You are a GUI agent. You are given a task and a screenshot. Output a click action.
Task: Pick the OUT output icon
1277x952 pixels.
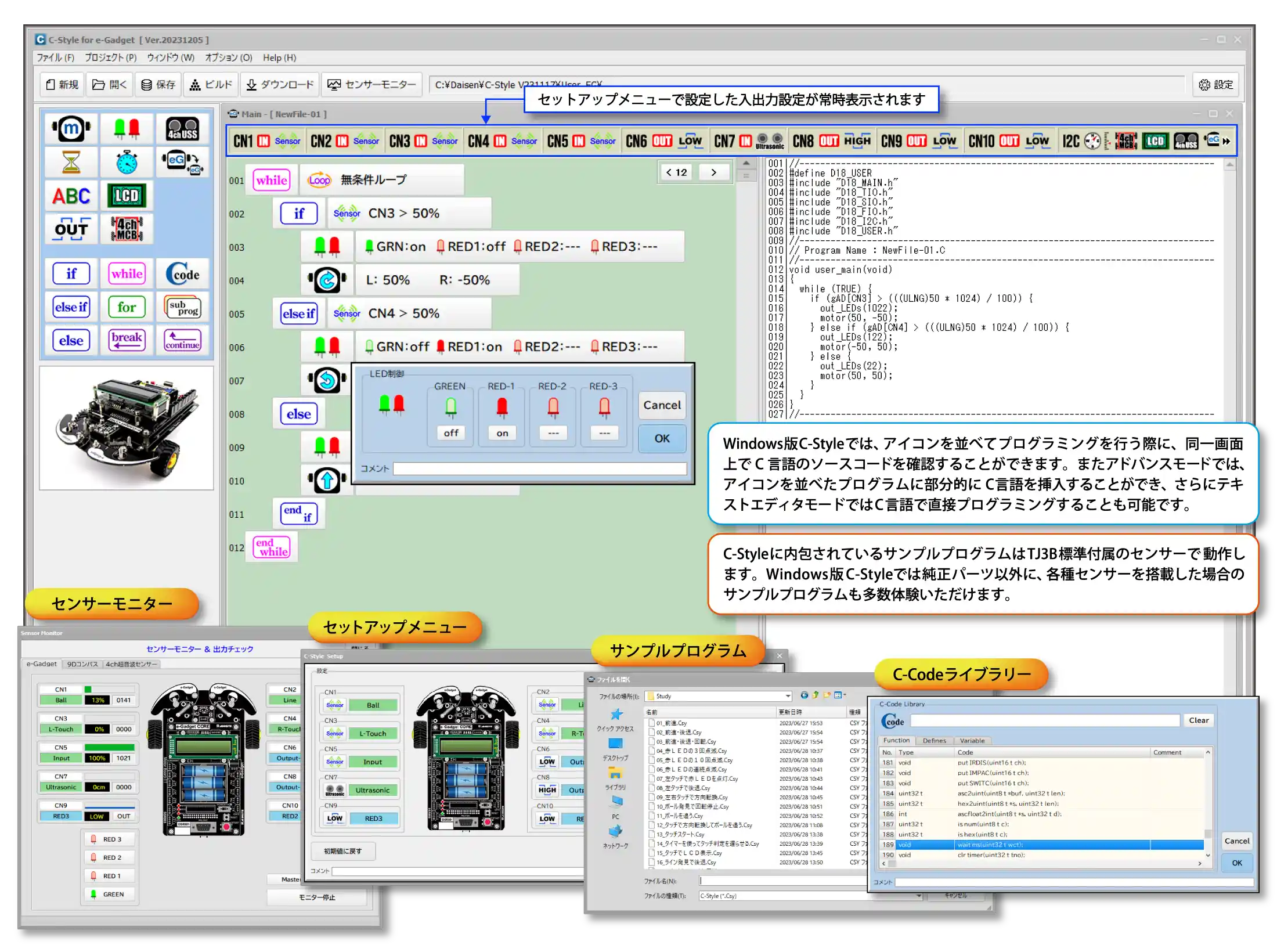[71, 229]
